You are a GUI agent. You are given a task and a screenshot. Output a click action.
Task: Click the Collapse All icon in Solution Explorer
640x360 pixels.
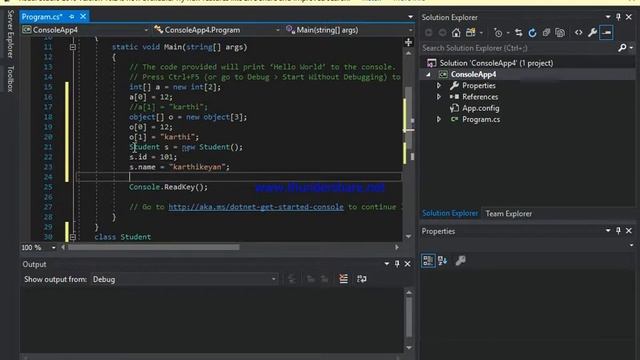point(546,33)
